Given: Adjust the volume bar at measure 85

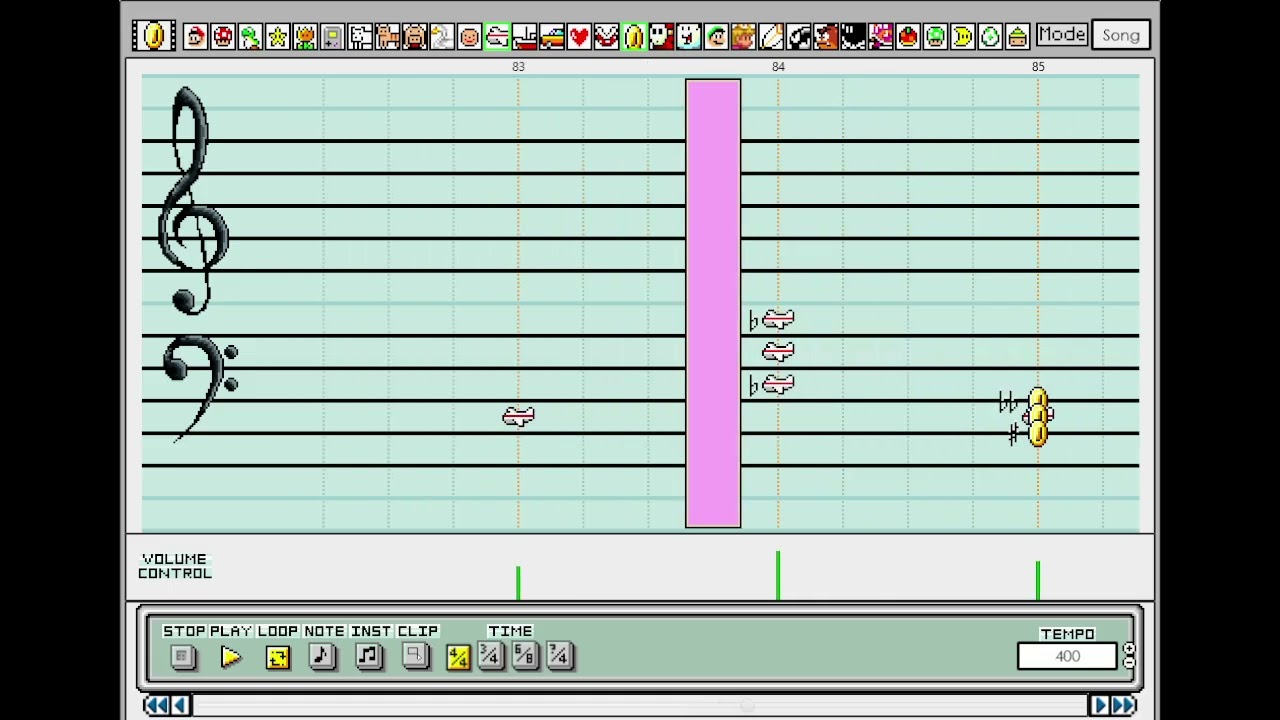Looking at the screenshot, I should 1038,580.
